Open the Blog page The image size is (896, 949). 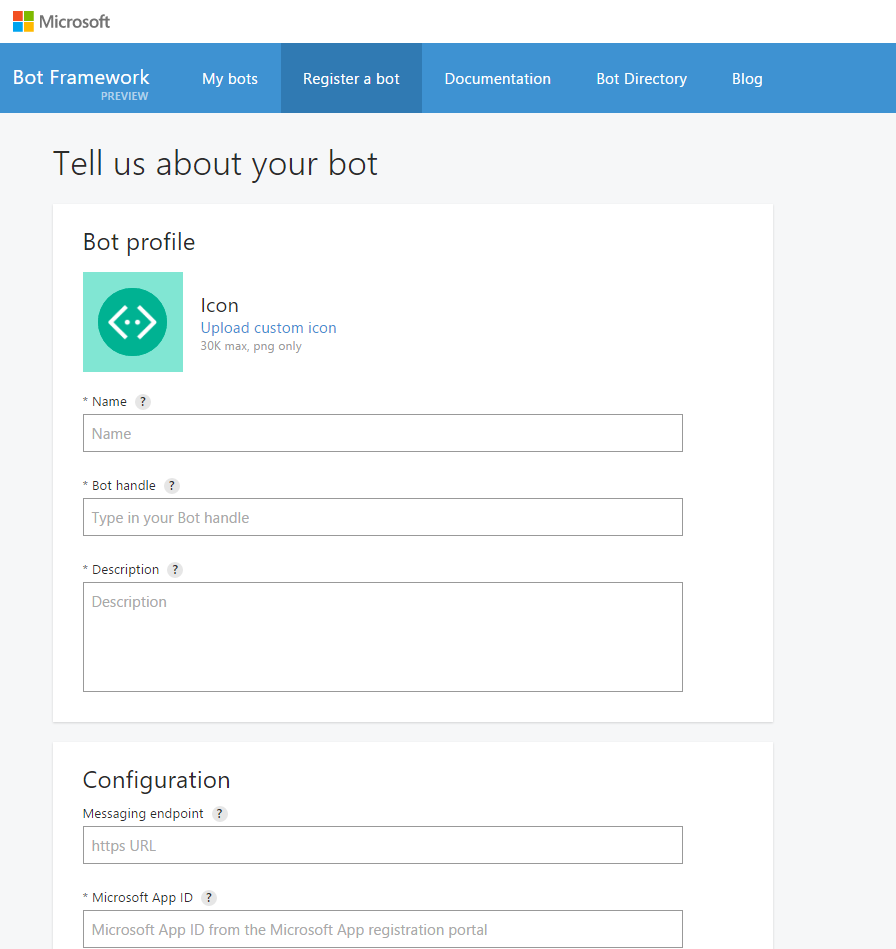coord(747,78)
